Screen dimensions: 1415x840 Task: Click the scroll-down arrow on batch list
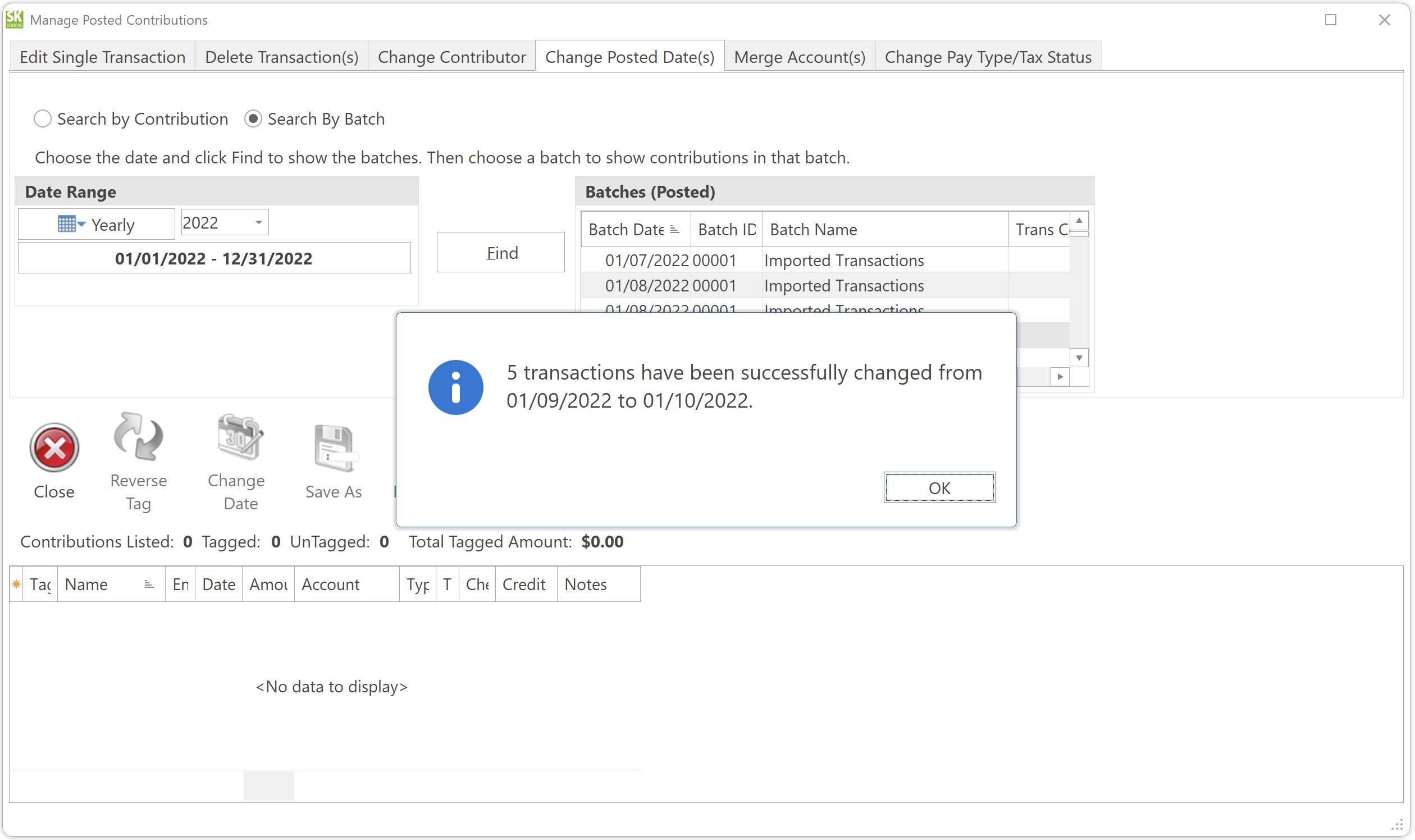pyautogui.click(x=1080, y=358)
